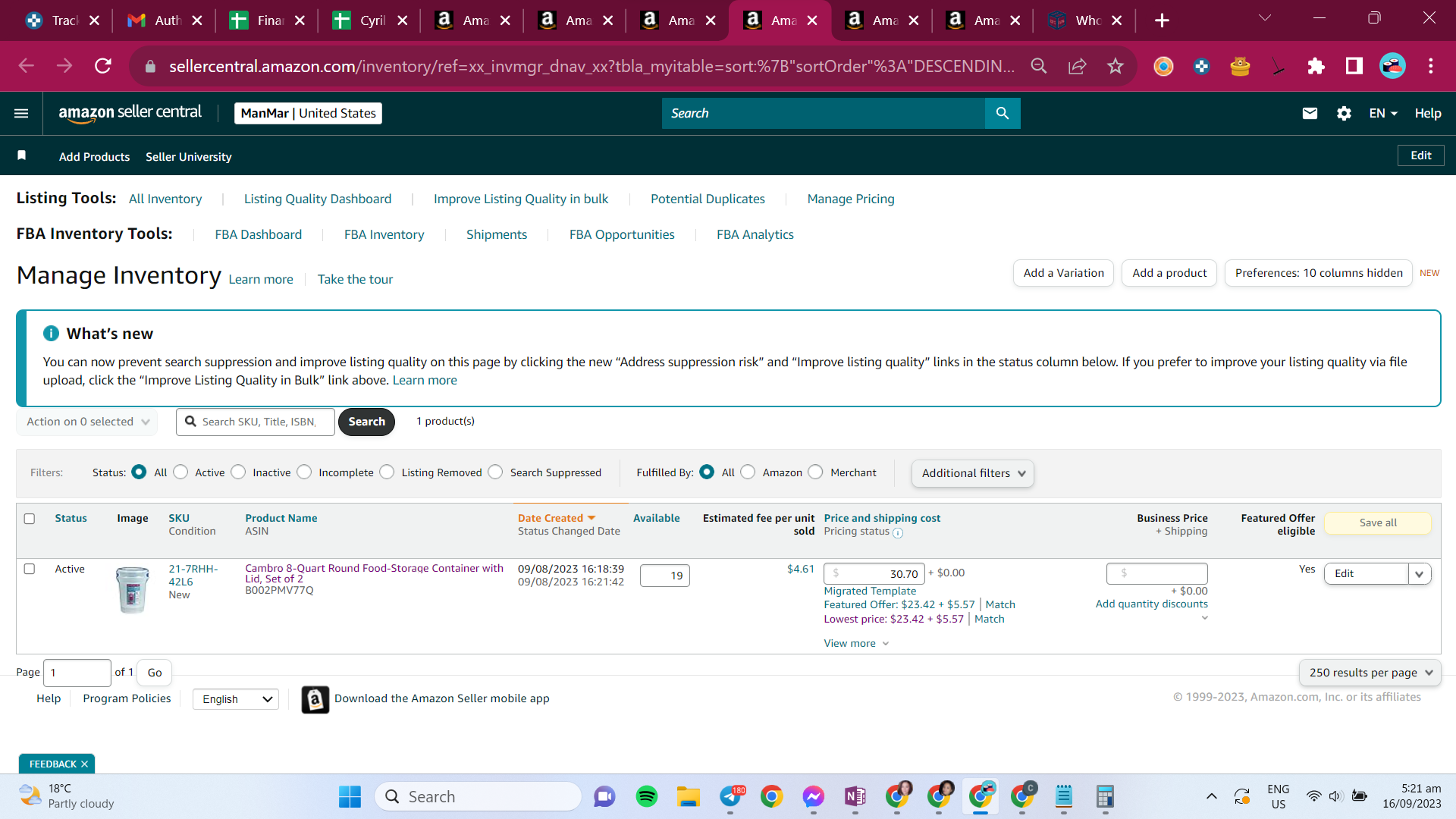The image size is (1456, 819).
Task: Expand the chevron under Add quantity discounts
Action: click(1204, 618)
